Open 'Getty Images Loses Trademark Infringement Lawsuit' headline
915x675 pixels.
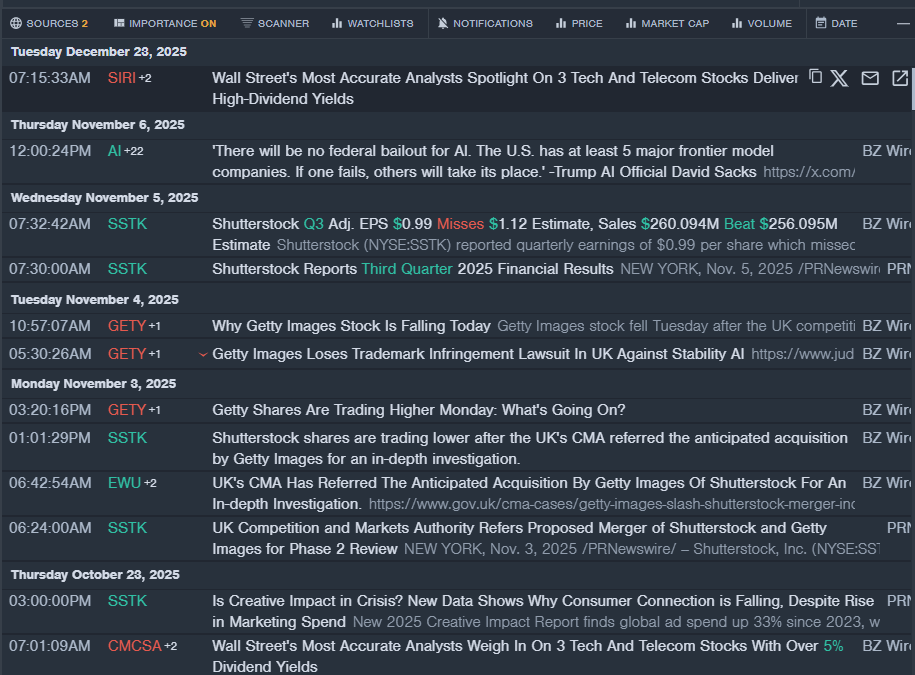click(x=478, y=354)
